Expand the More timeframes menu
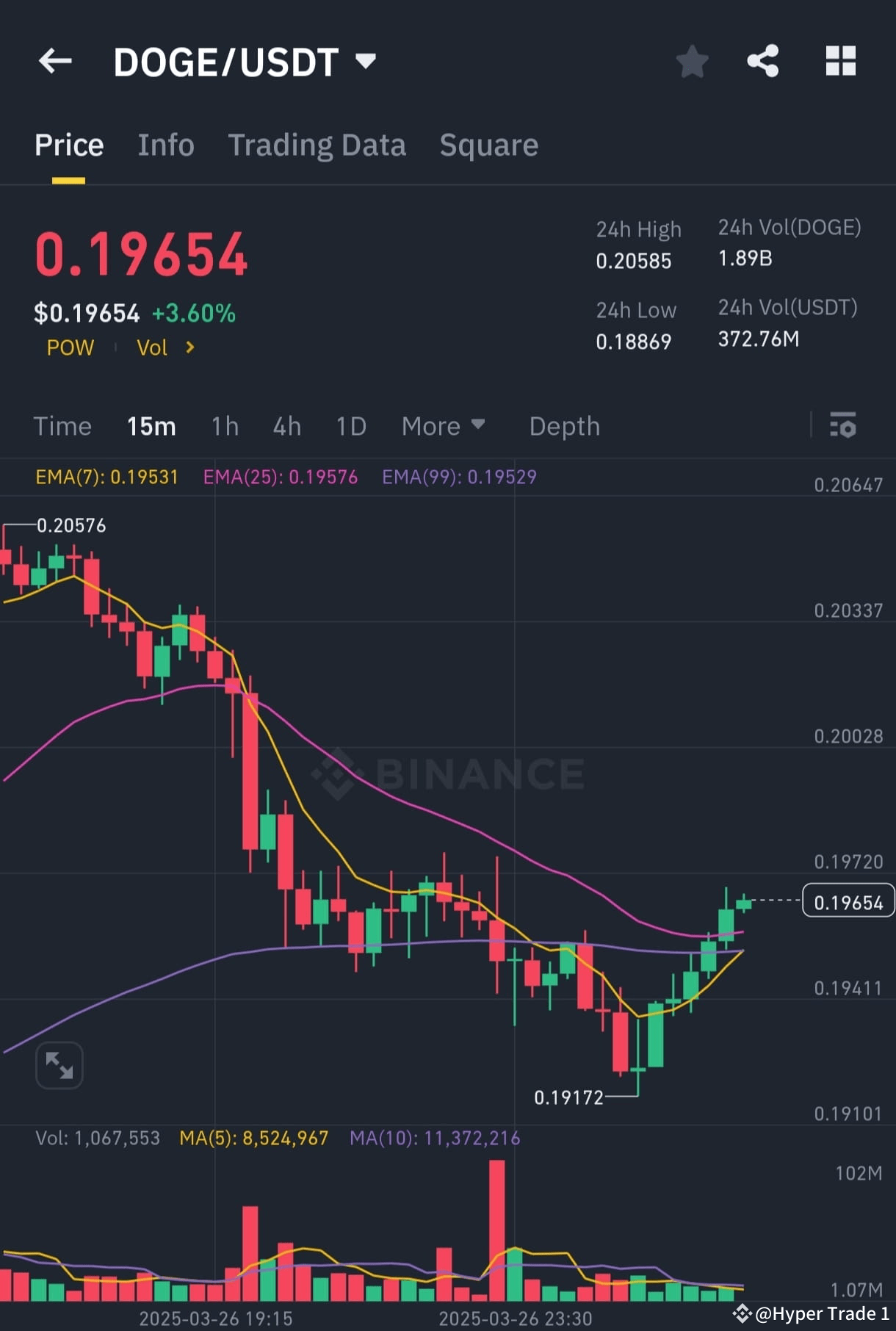Image resolution: width=896 pixels, height=1331 pixels. [x=443, y=426]
